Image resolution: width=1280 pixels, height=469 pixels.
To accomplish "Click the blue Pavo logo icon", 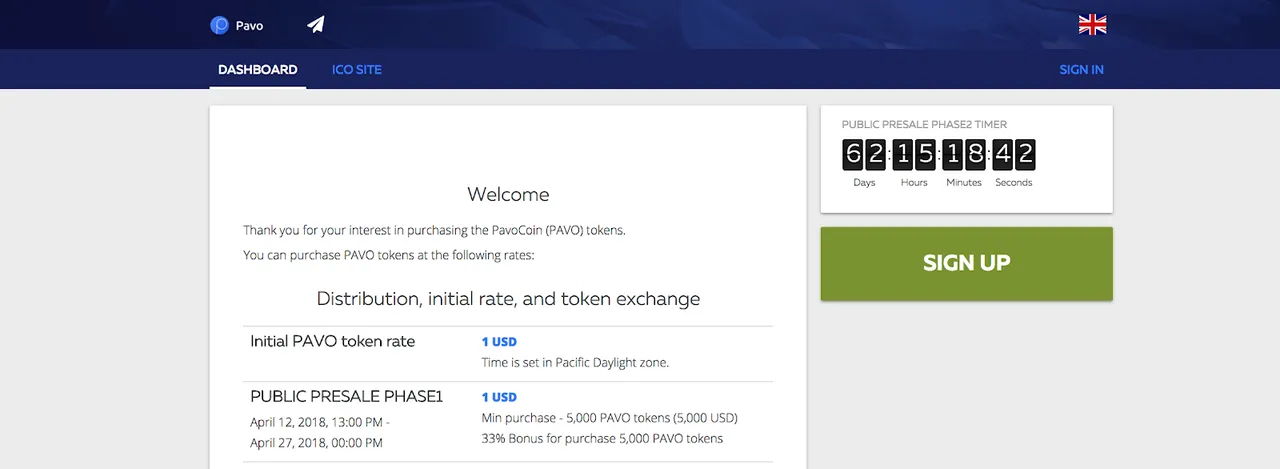I will click(x=220, y=25).
